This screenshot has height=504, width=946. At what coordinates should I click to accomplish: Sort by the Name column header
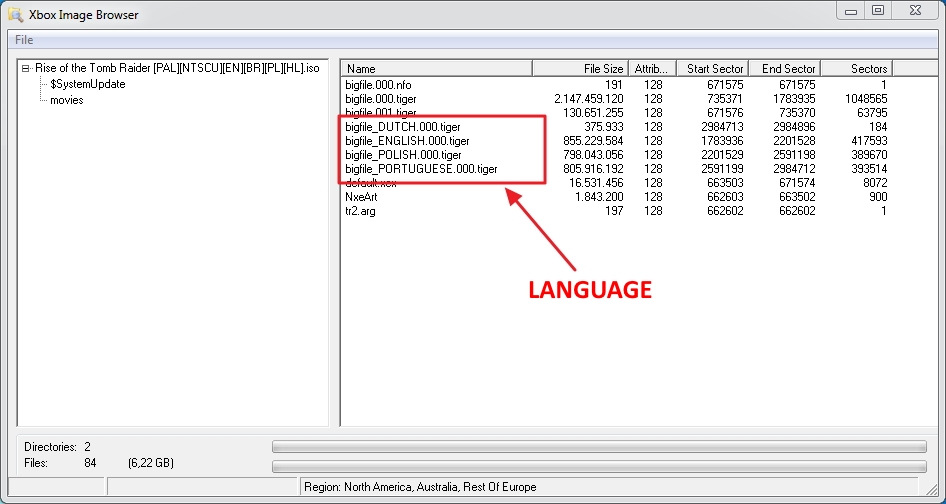pos(436,68)
